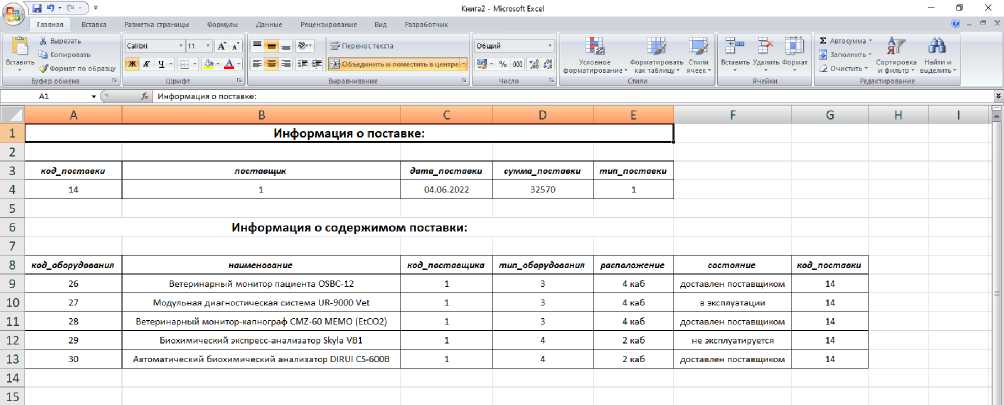Align cell content to bottom

coord(286,46)
